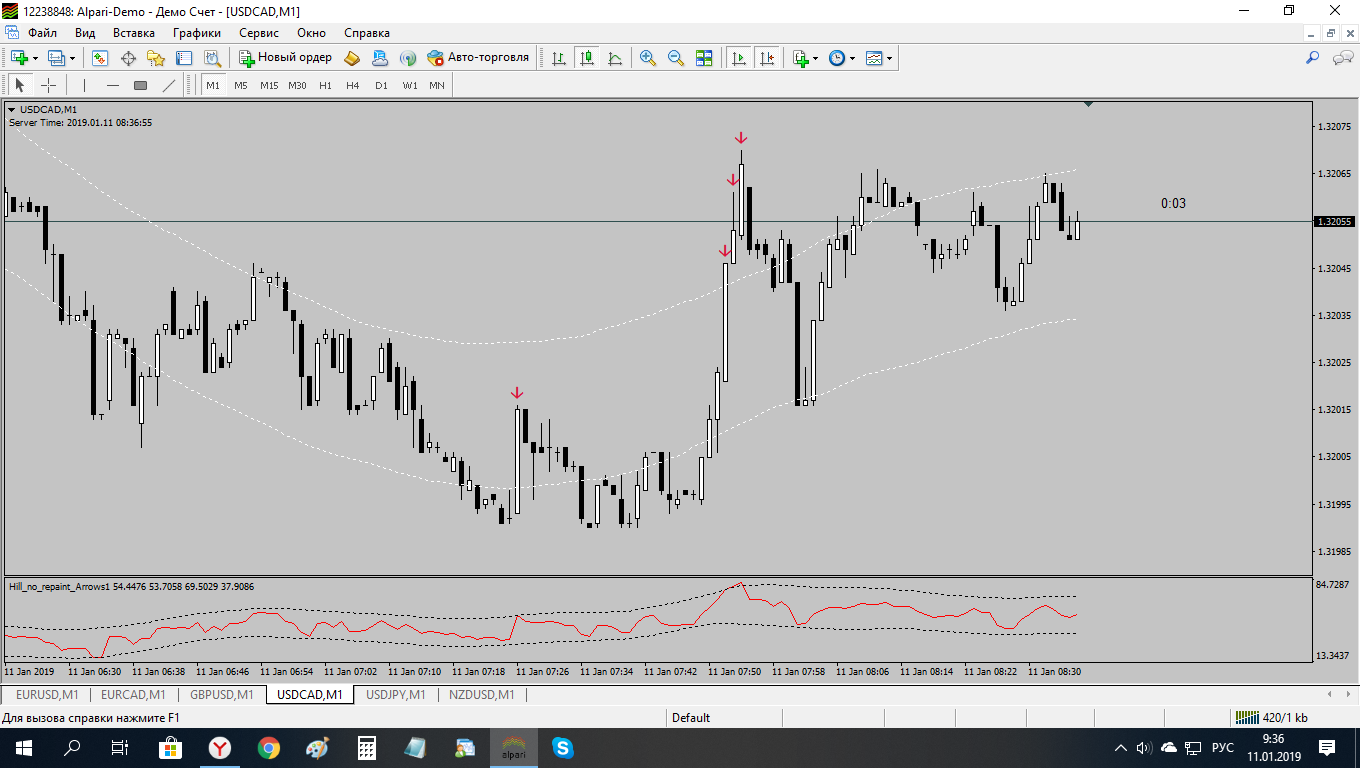Click the chart shift triangle marker

tap(1088, 104)
